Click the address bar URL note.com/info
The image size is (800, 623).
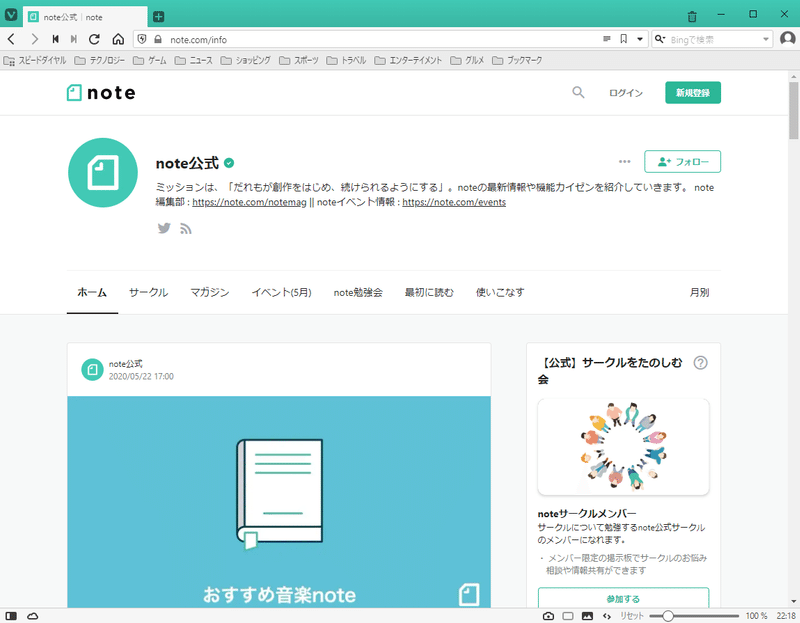pyautogui.click(x=198, y=40)
